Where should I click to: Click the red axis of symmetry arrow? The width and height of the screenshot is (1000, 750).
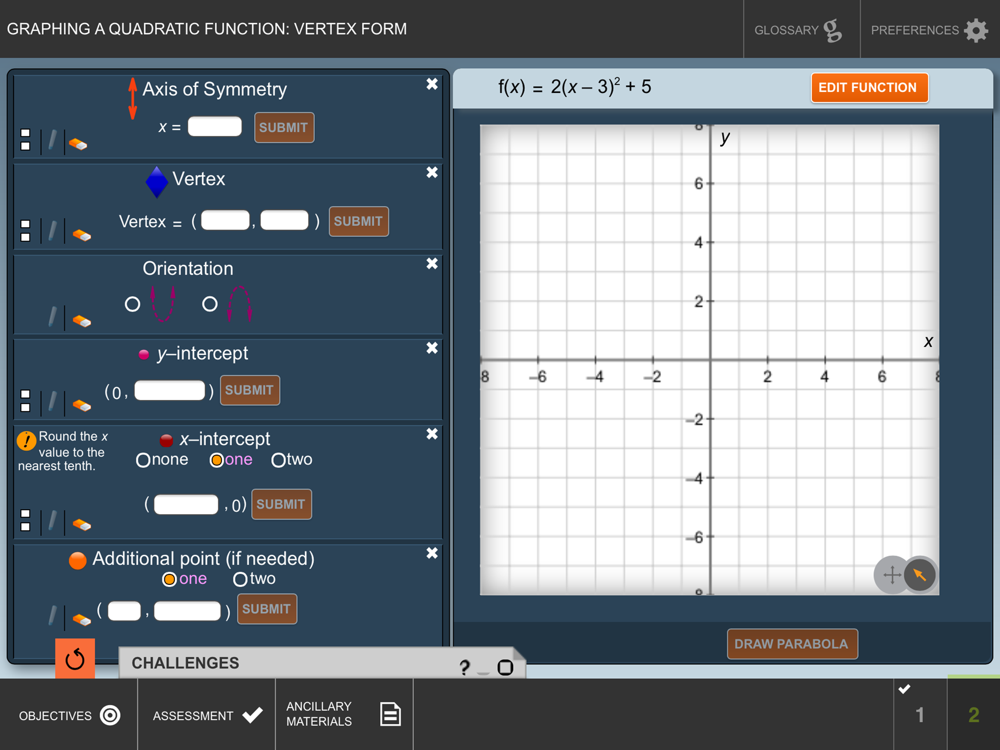coord(133,99)
